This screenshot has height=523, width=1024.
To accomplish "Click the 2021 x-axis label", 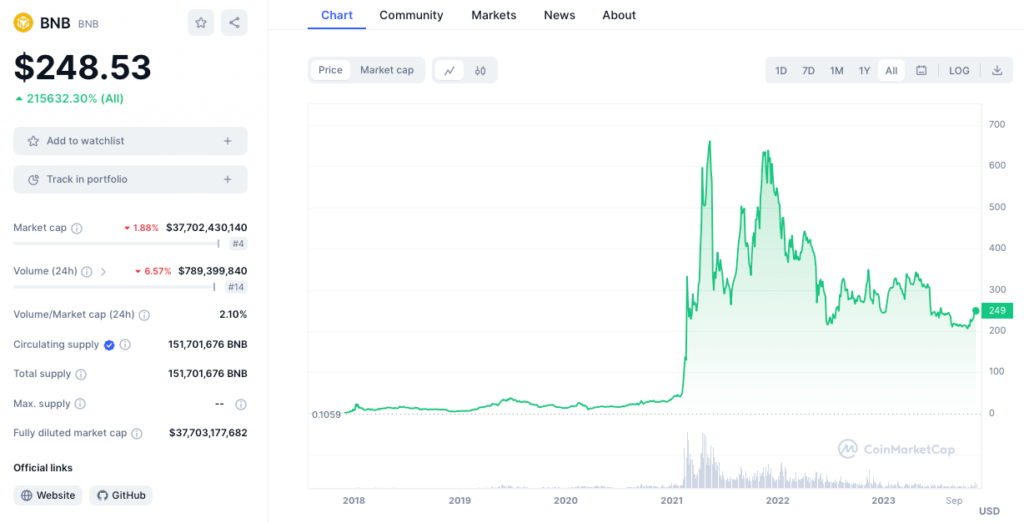I will coord(672,501).
